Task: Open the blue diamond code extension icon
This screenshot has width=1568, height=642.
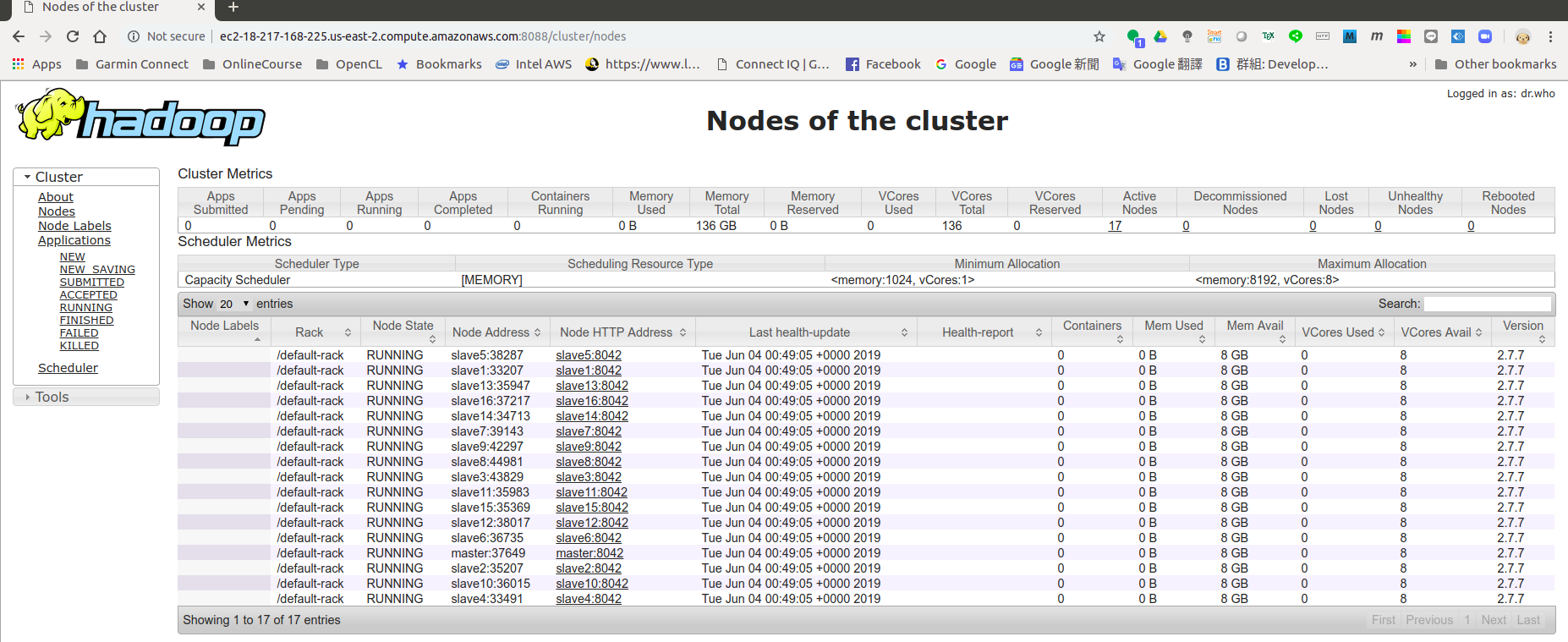Action: pos(1458,36)
